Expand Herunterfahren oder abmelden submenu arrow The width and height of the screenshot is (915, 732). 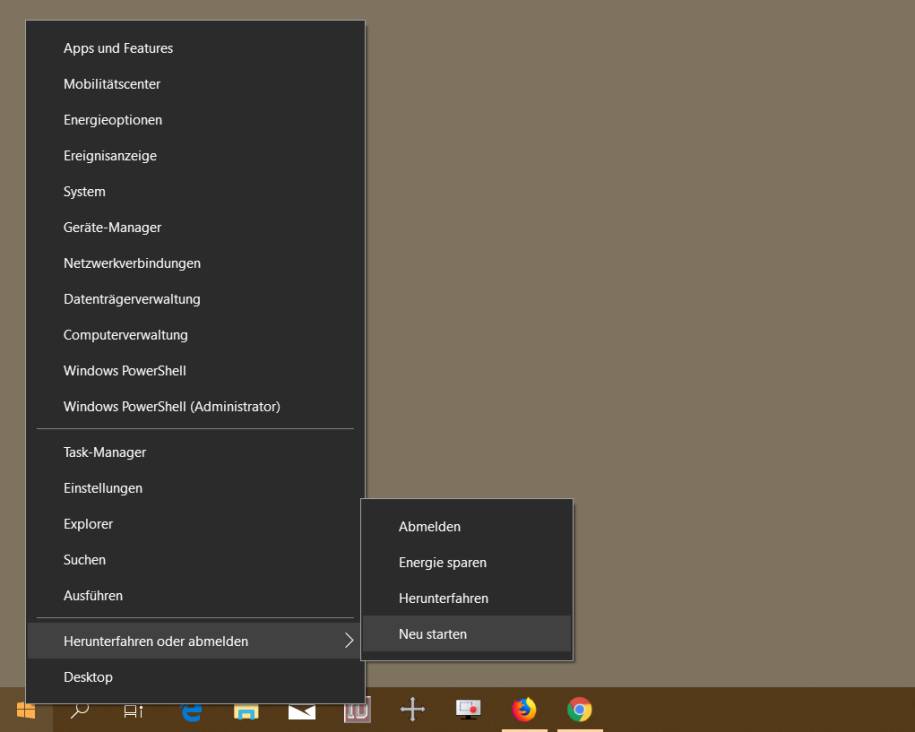point(349,640)
